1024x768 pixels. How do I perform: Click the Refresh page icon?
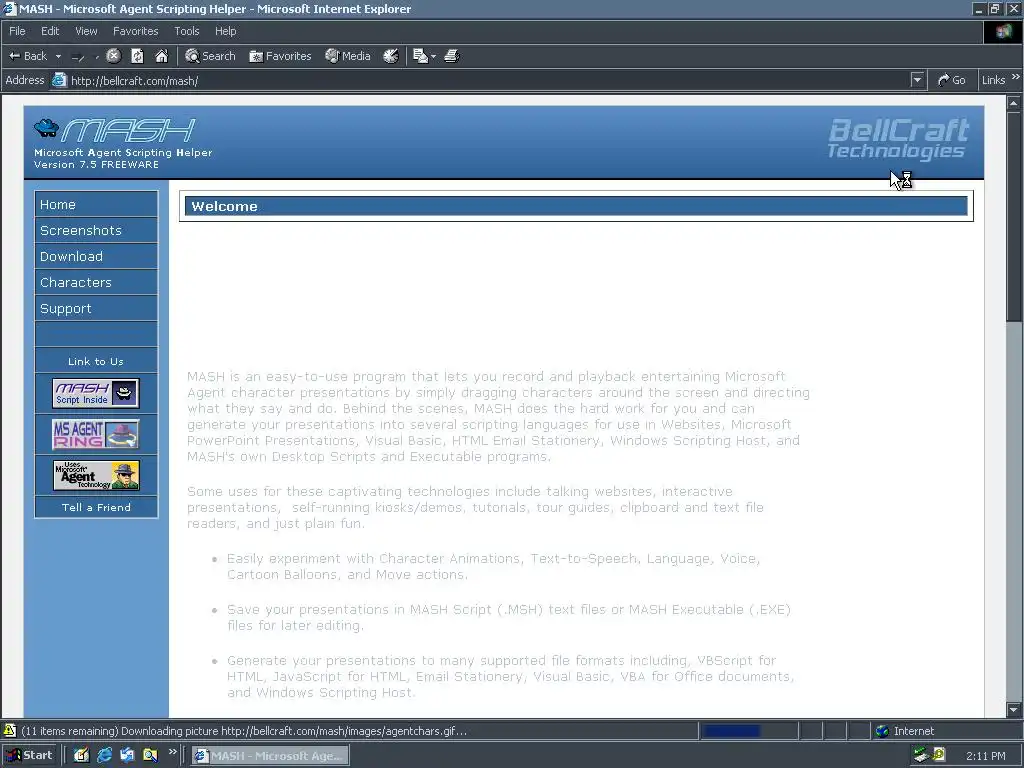[137, 56]
